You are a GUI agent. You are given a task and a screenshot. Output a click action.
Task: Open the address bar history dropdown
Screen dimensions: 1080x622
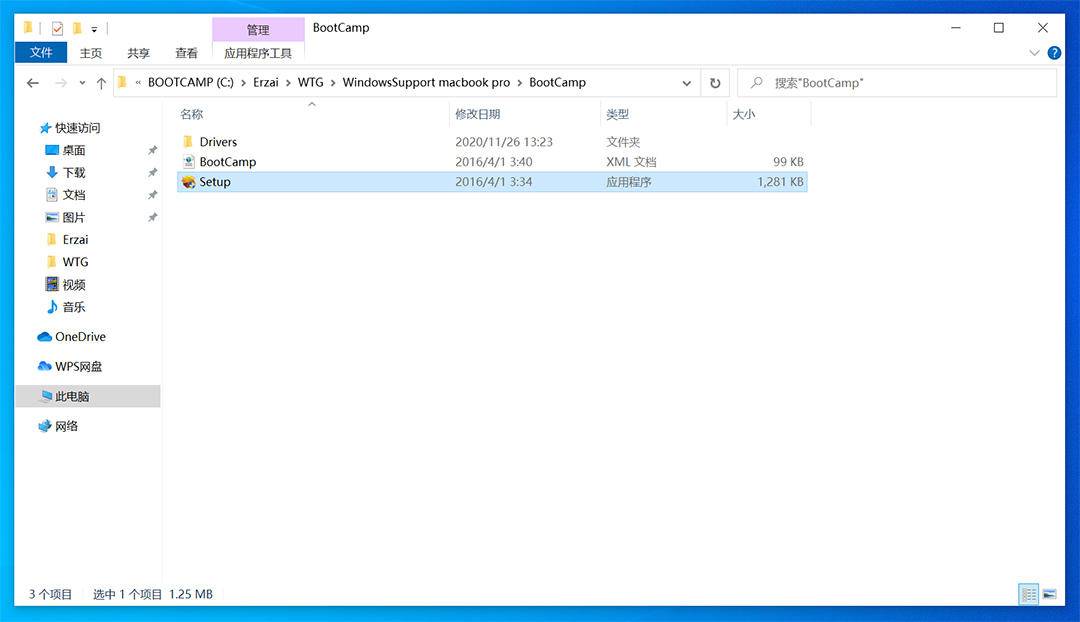tap(688, 82)
